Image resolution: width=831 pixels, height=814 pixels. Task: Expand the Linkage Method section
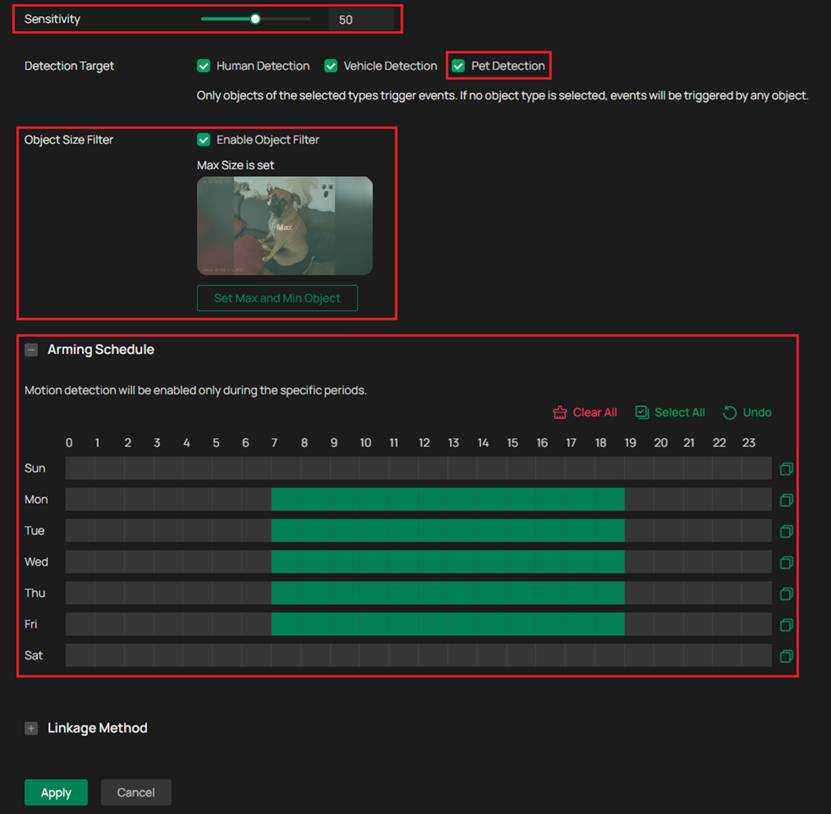pyautogui.click(x=31, y=728)
